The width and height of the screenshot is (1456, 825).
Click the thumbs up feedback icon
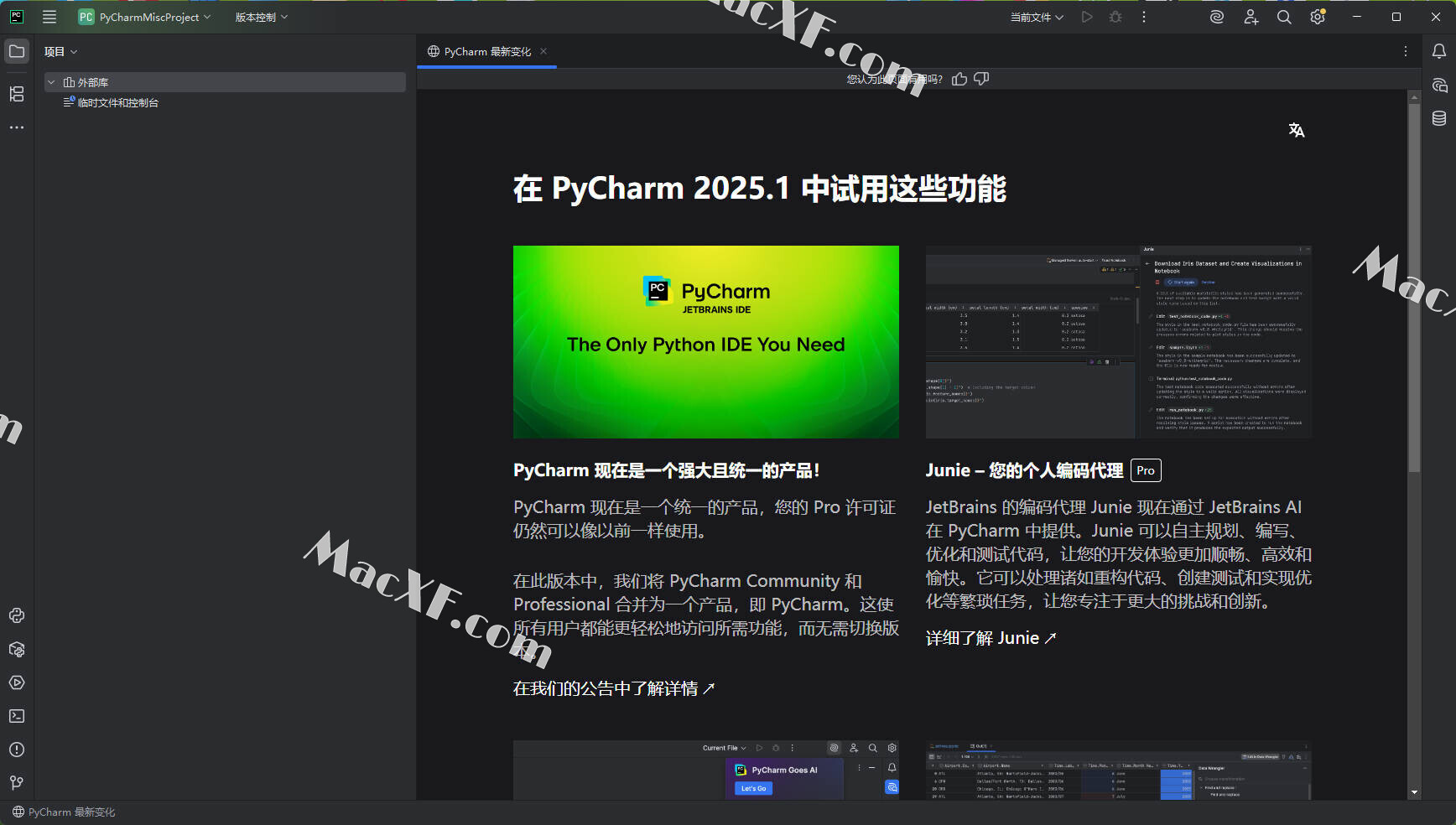pos(959,79)
